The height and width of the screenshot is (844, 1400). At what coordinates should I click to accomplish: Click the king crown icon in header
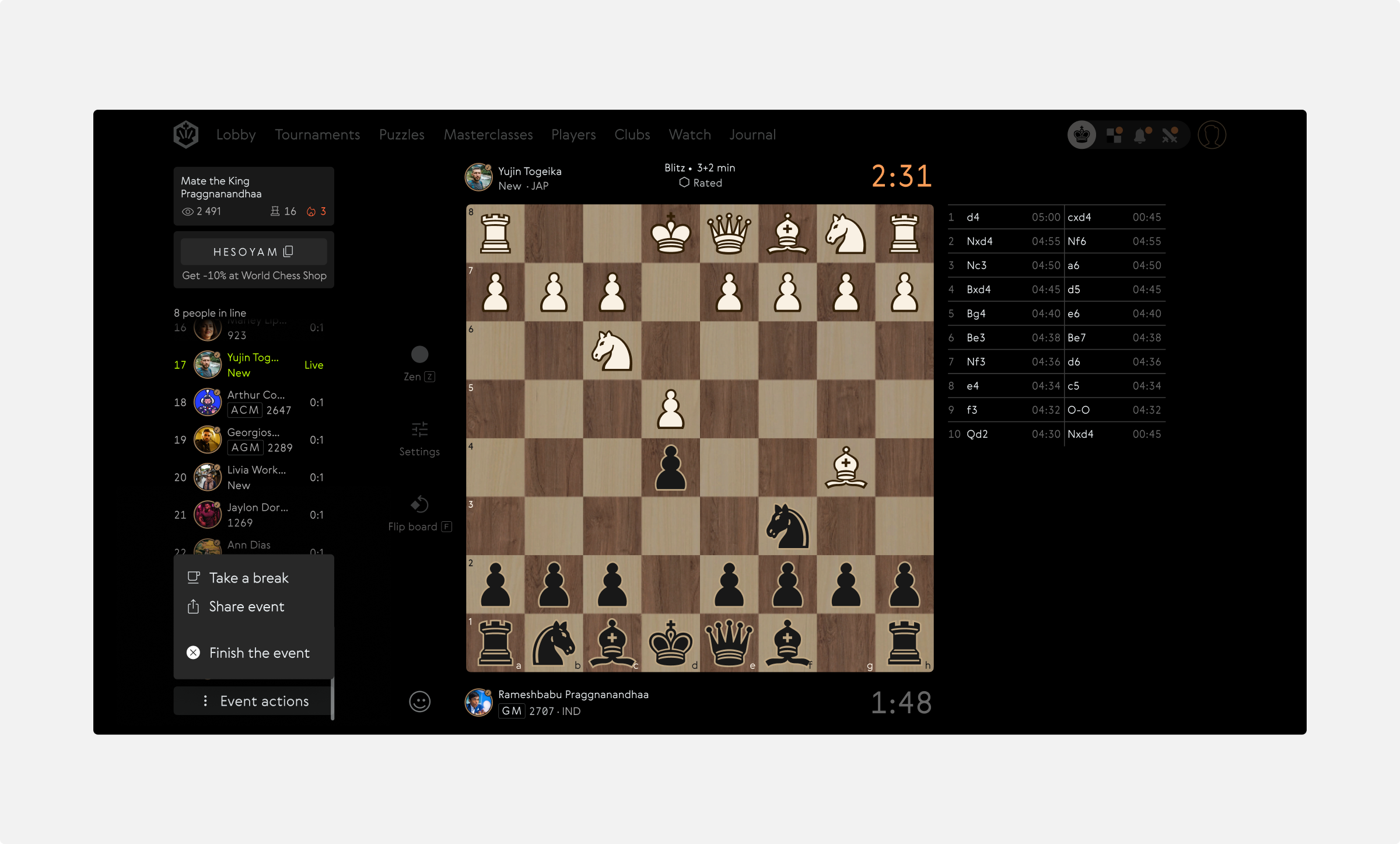[x=1081, y=135]
